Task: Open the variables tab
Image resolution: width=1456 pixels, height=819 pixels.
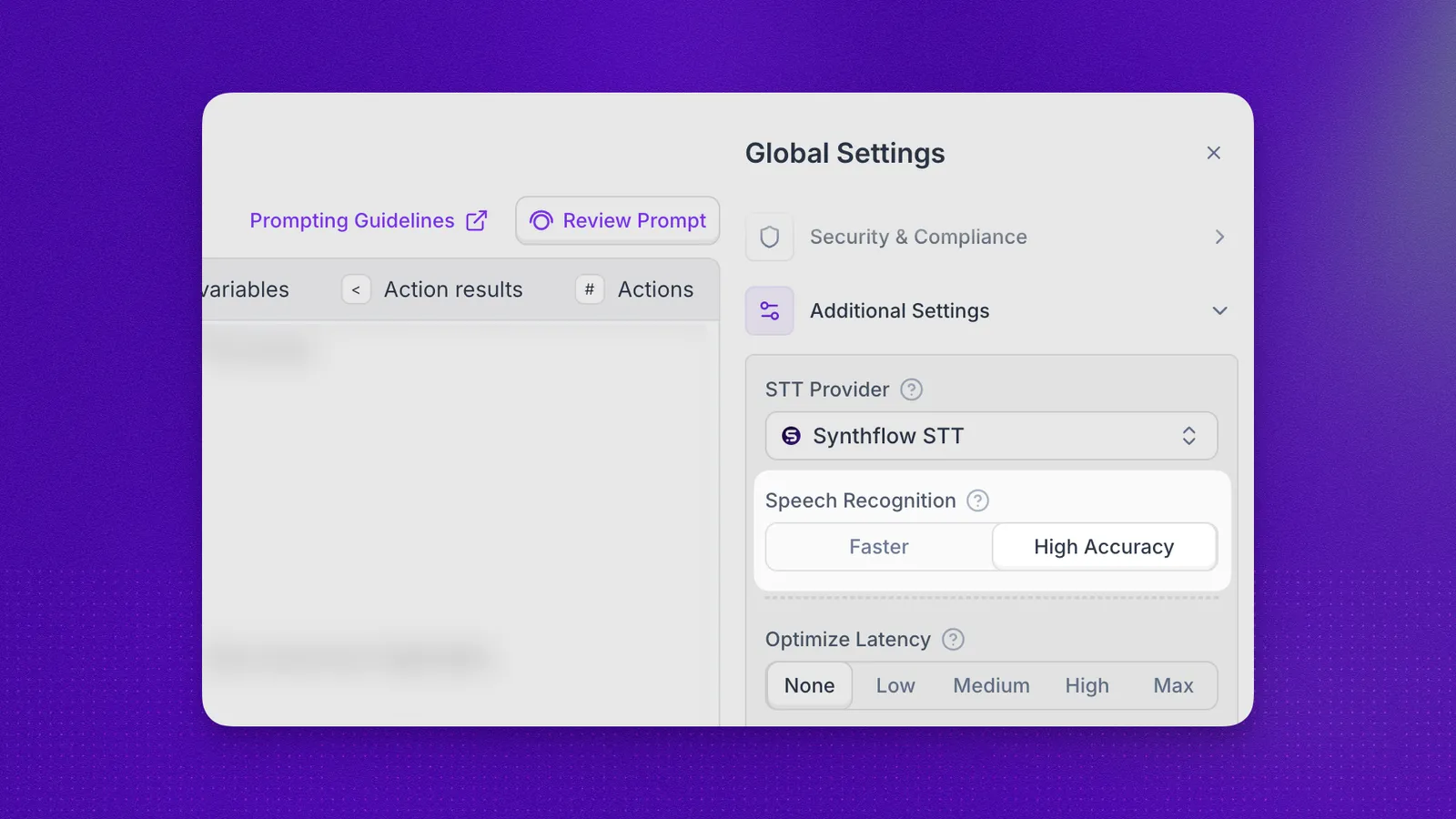Action: [246, 289]
